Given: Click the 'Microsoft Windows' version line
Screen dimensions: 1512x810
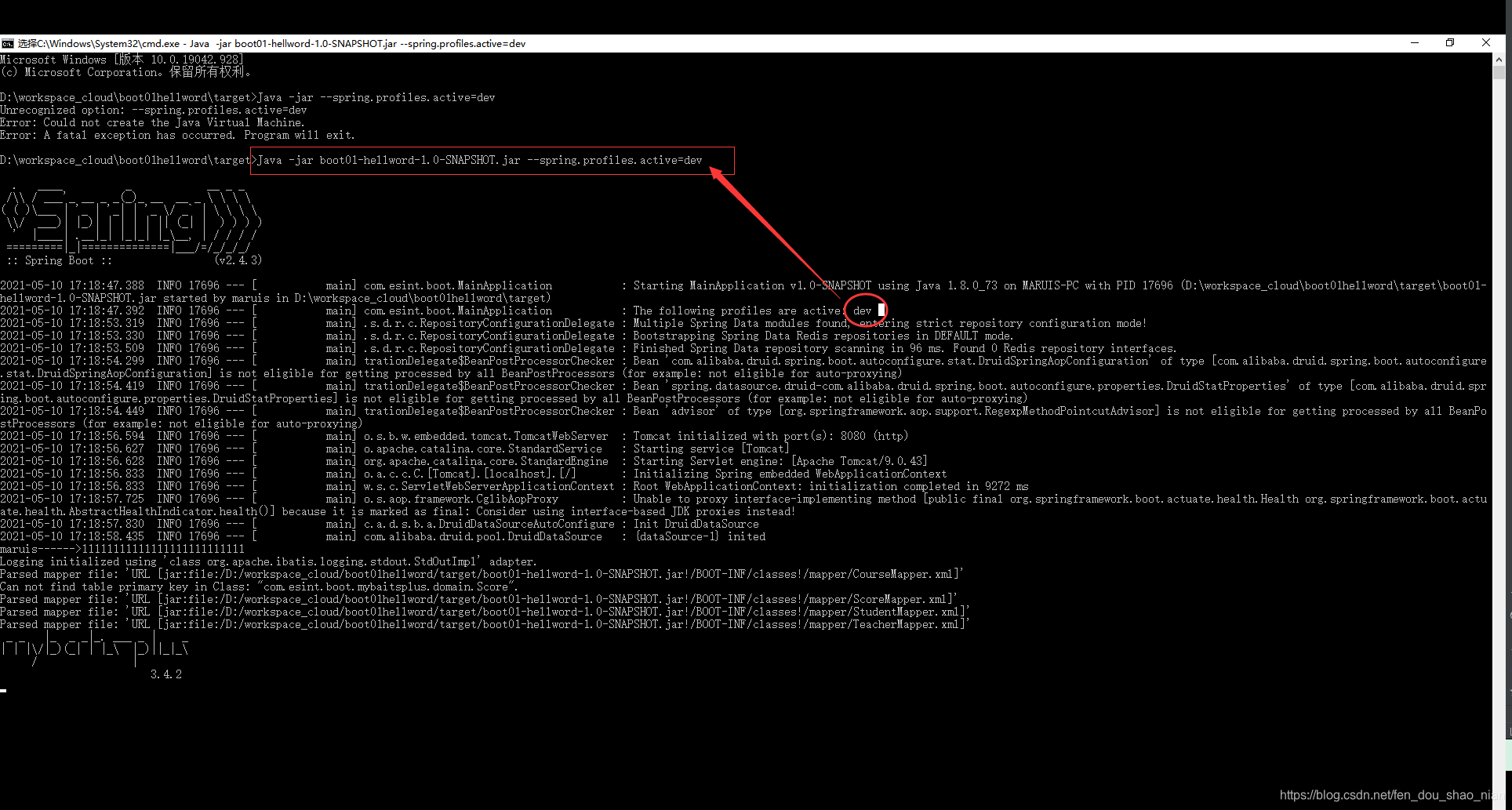Looking at the screenshot, I should 122,60.
